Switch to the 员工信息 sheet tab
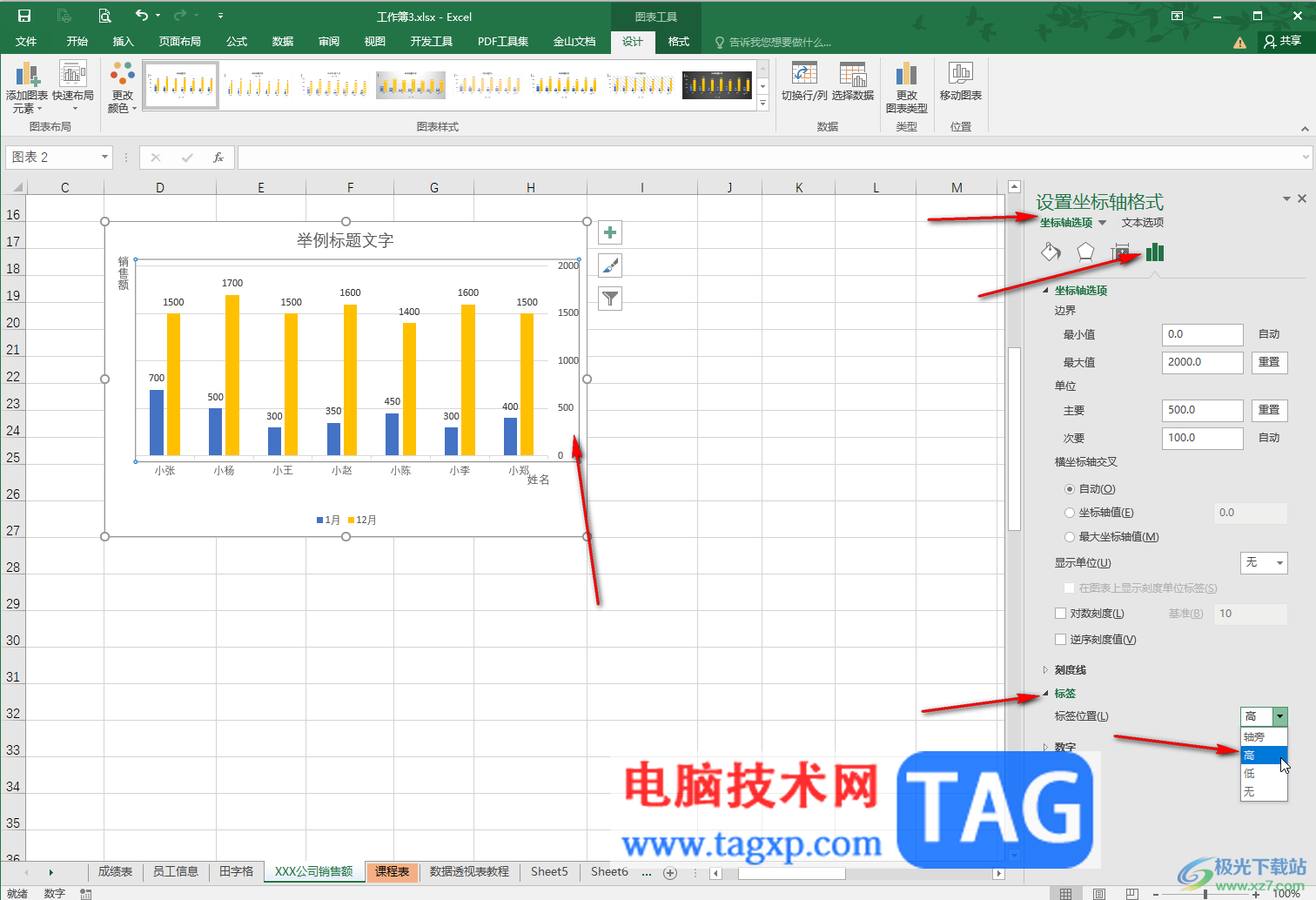1316x900 pixels. (x=176, y=872)
